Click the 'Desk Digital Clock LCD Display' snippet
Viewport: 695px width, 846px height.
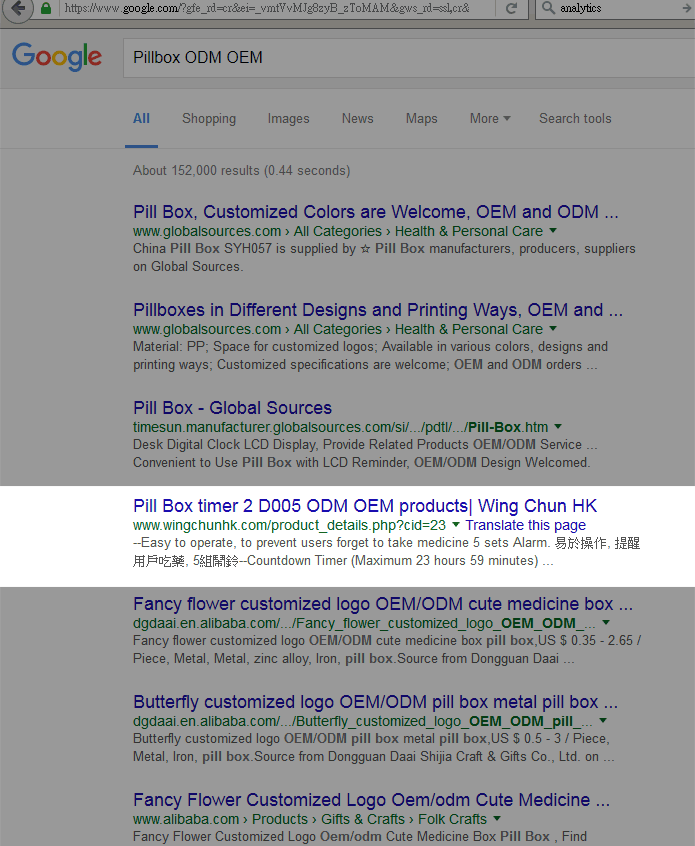pyautogui.click(x=224, y=445)
